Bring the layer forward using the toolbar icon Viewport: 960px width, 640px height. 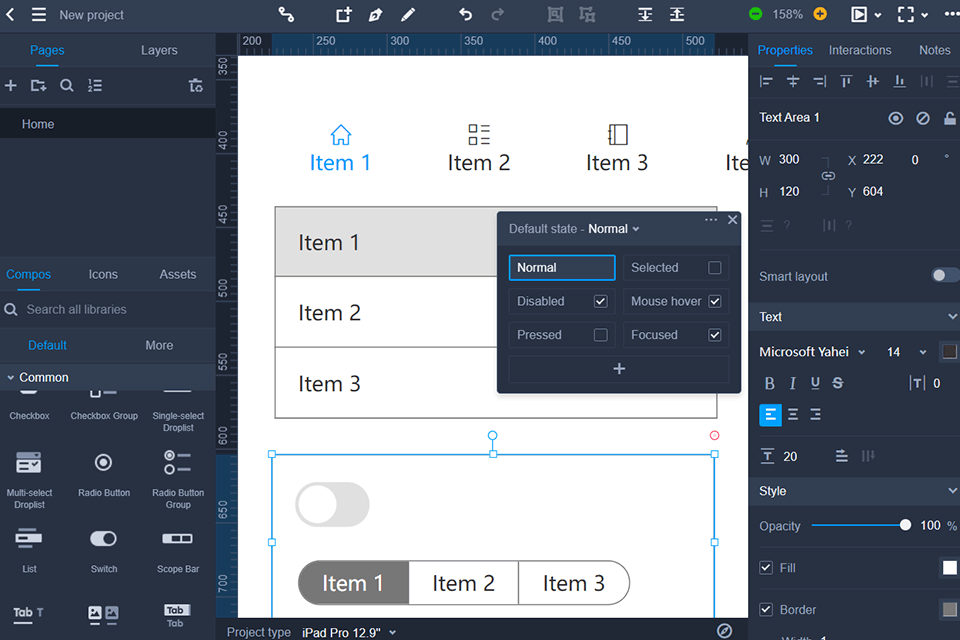[677, 14]
